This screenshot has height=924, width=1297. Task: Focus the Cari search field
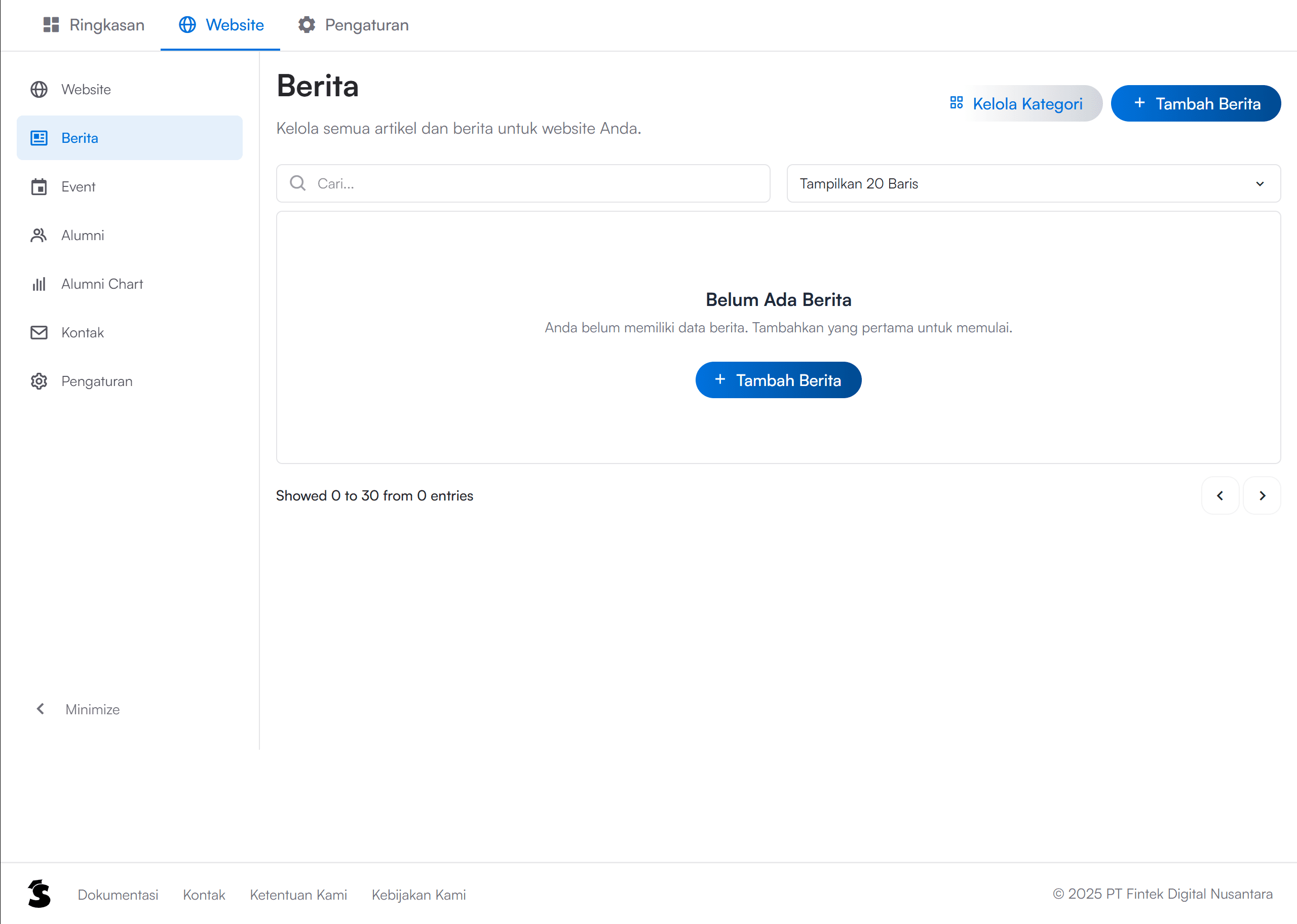point(535,183)
